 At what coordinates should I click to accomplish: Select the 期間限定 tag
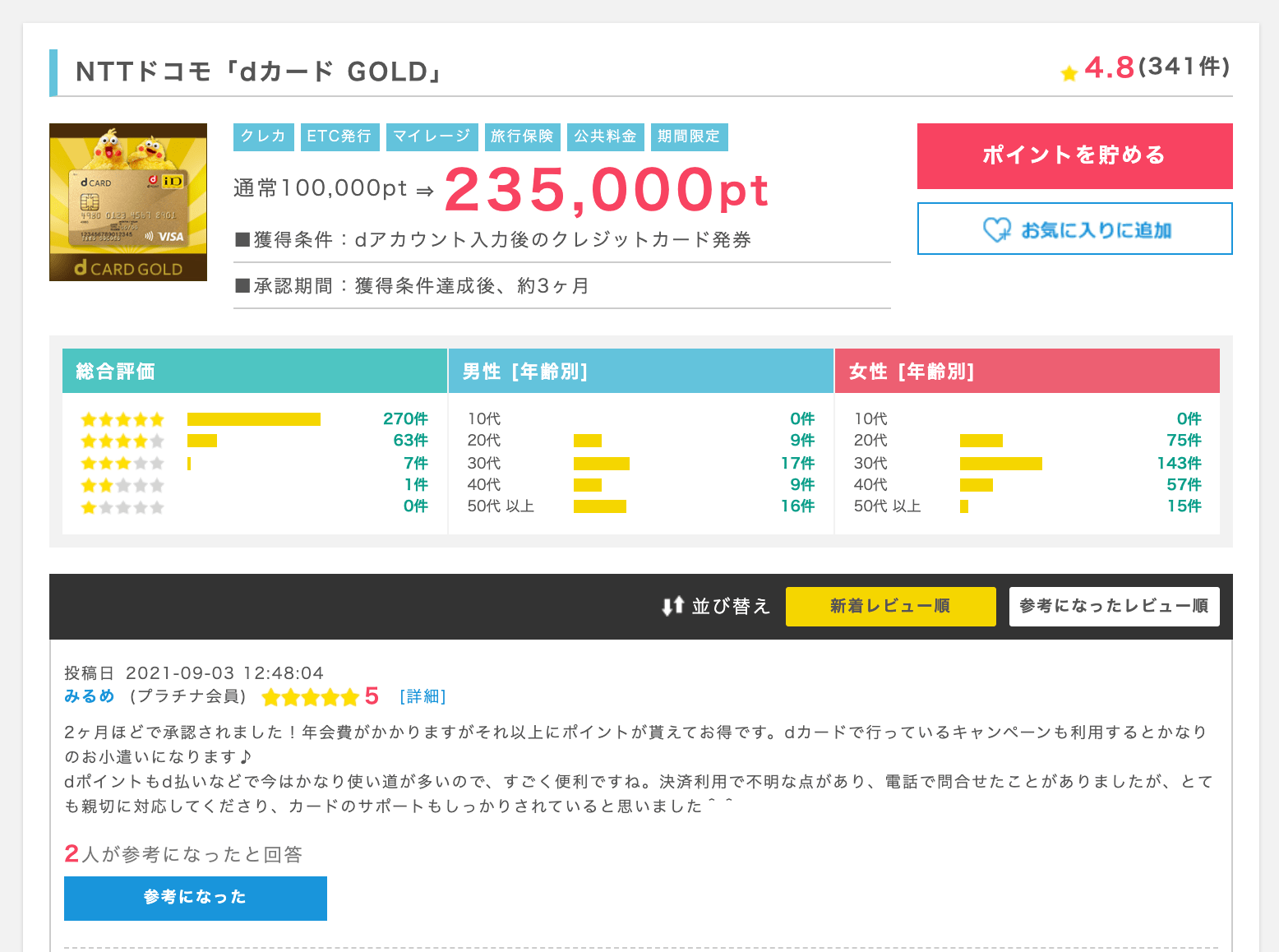point(689,136)
